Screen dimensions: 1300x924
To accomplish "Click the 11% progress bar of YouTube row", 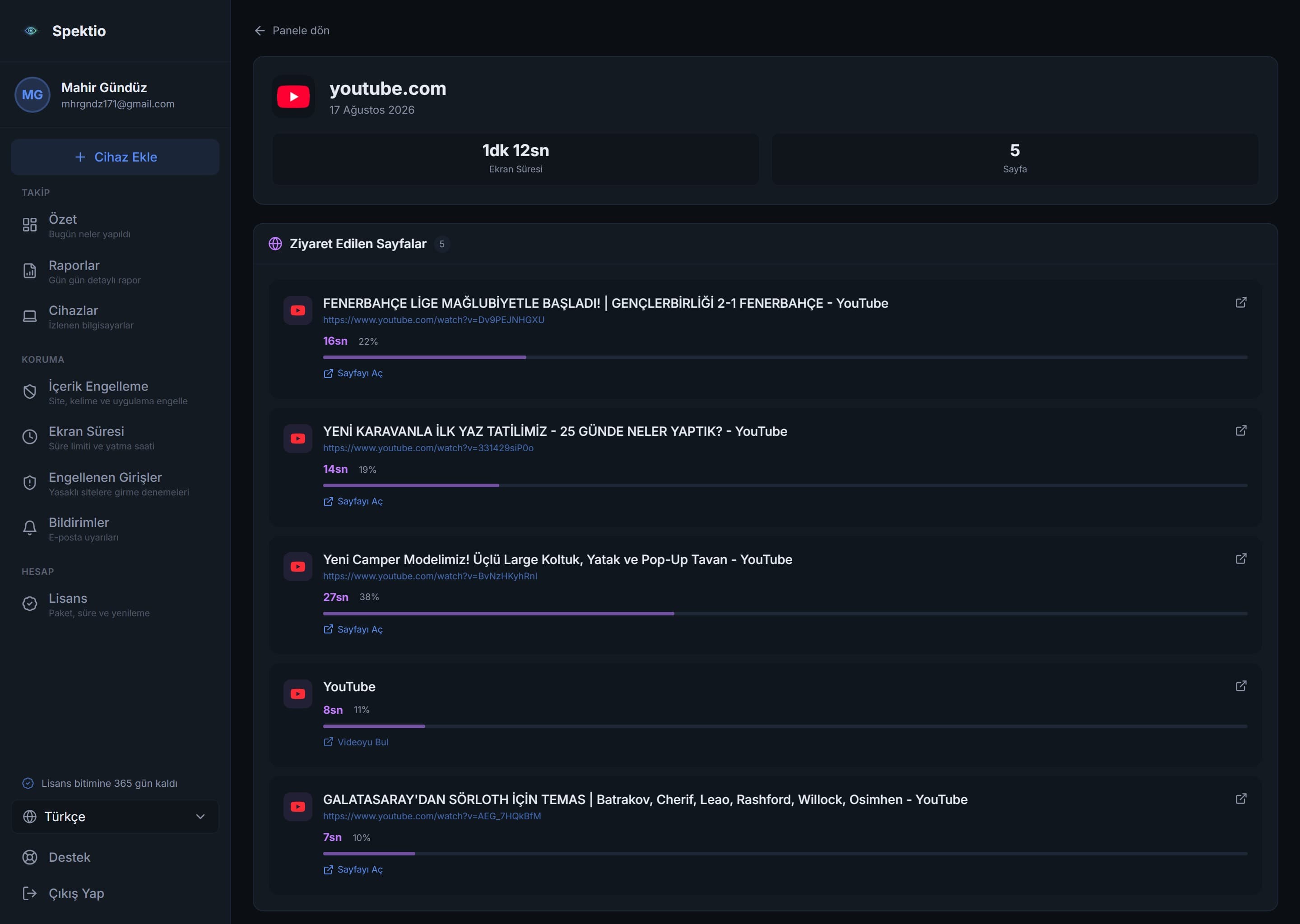I will [785, 726].
